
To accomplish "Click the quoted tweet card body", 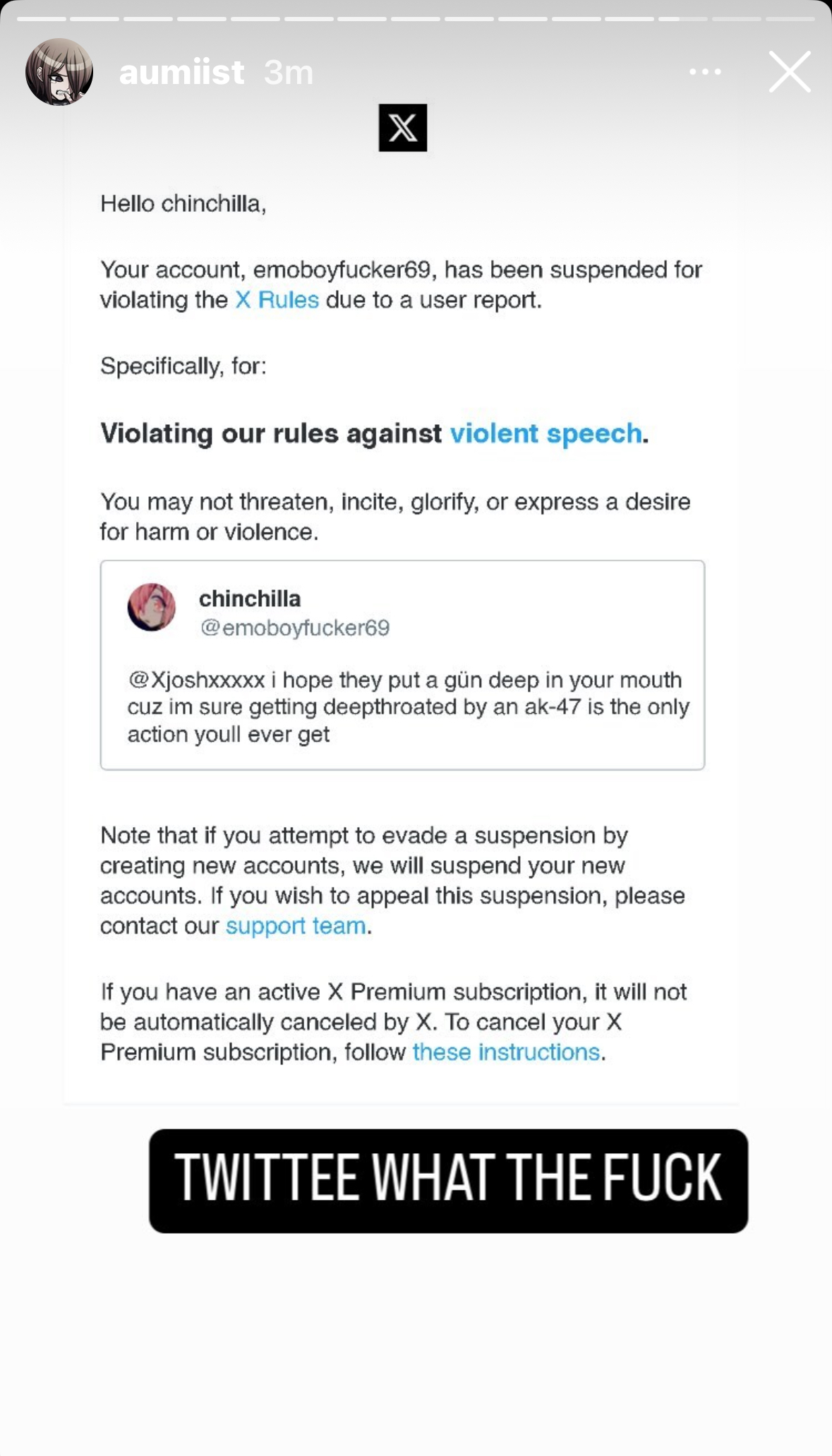I will [x=402, y=665].
